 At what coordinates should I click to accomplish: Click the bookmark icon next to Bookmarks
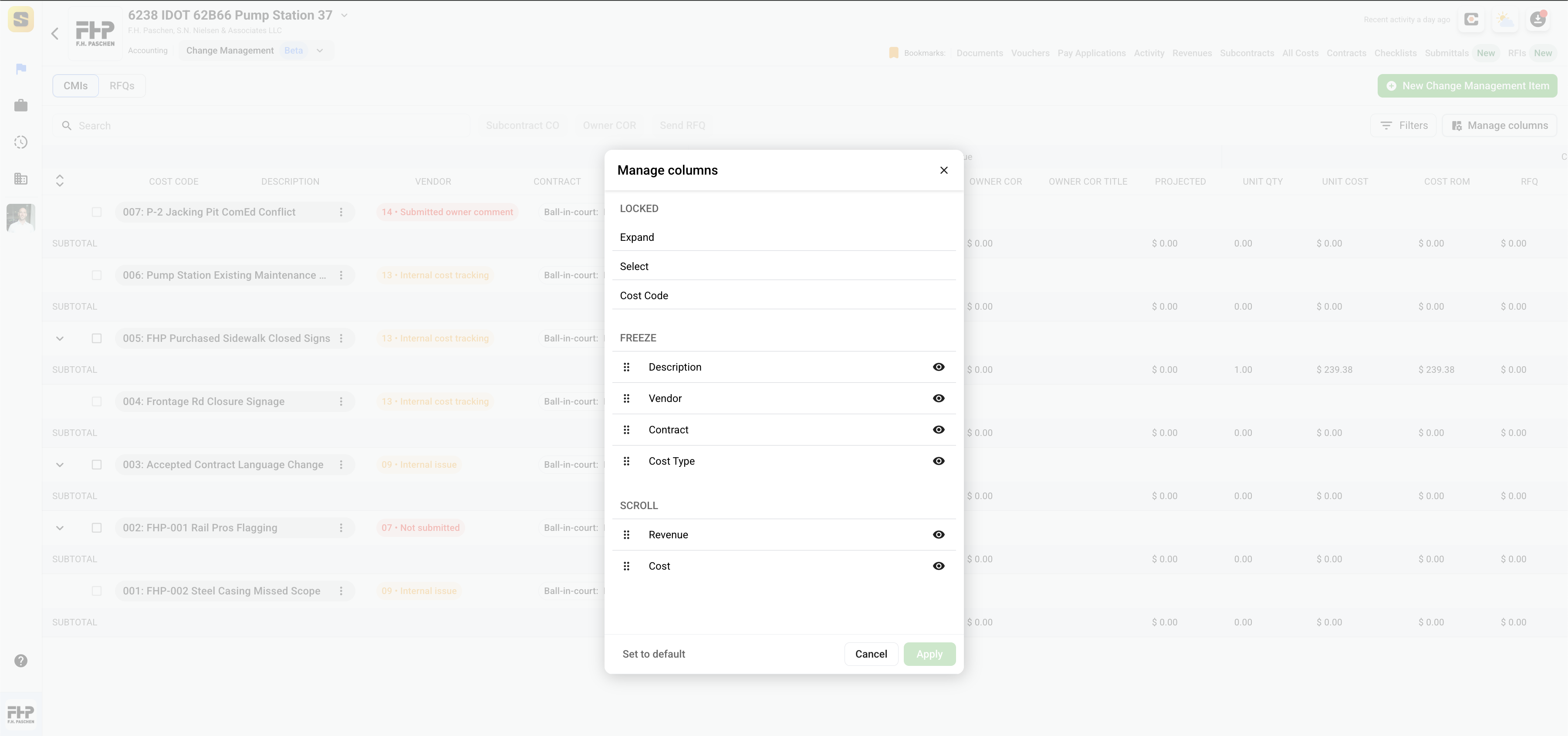click(894, 53)
